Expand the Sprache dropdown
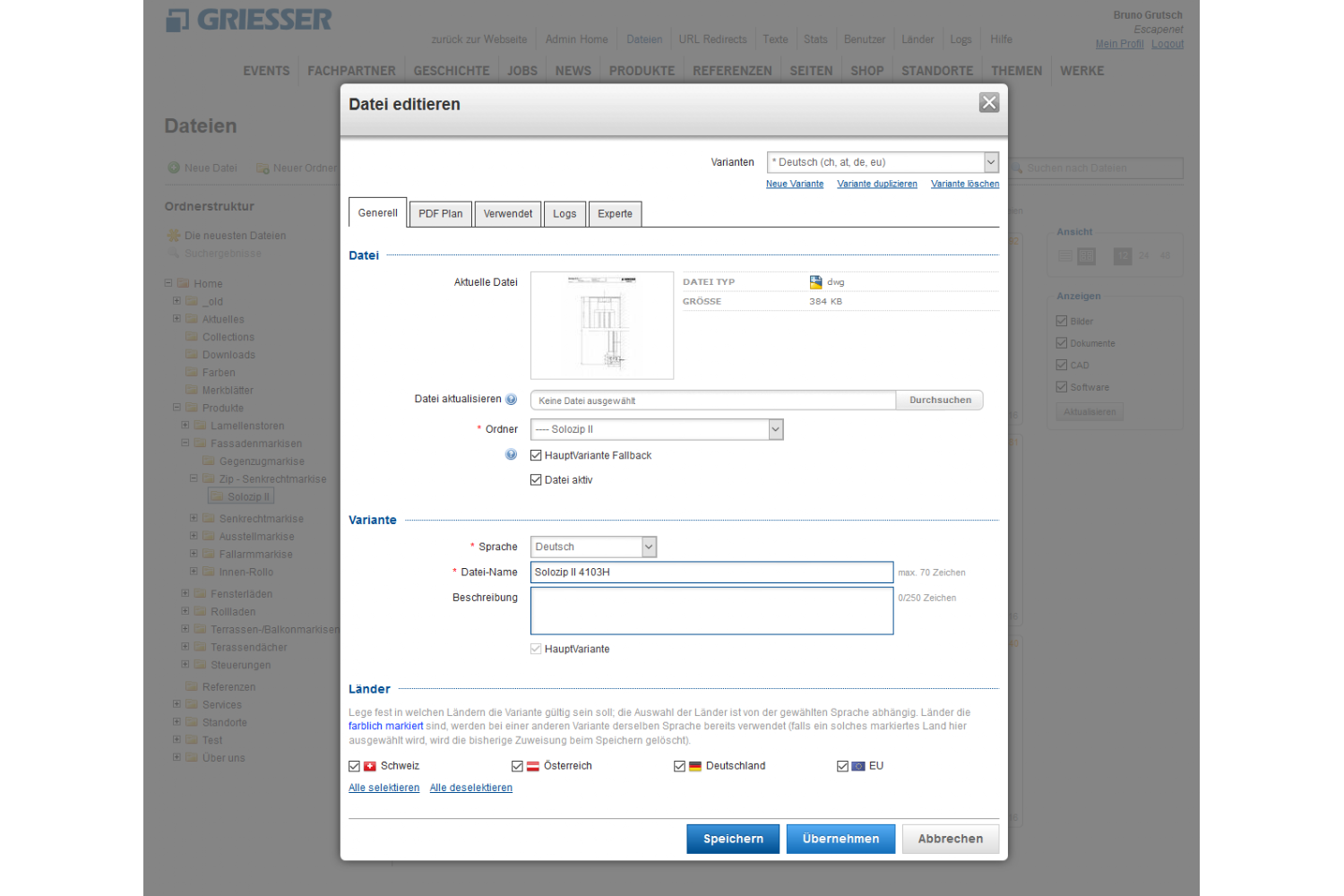This screenshot has height=896, width=1344. coord(593,547)
